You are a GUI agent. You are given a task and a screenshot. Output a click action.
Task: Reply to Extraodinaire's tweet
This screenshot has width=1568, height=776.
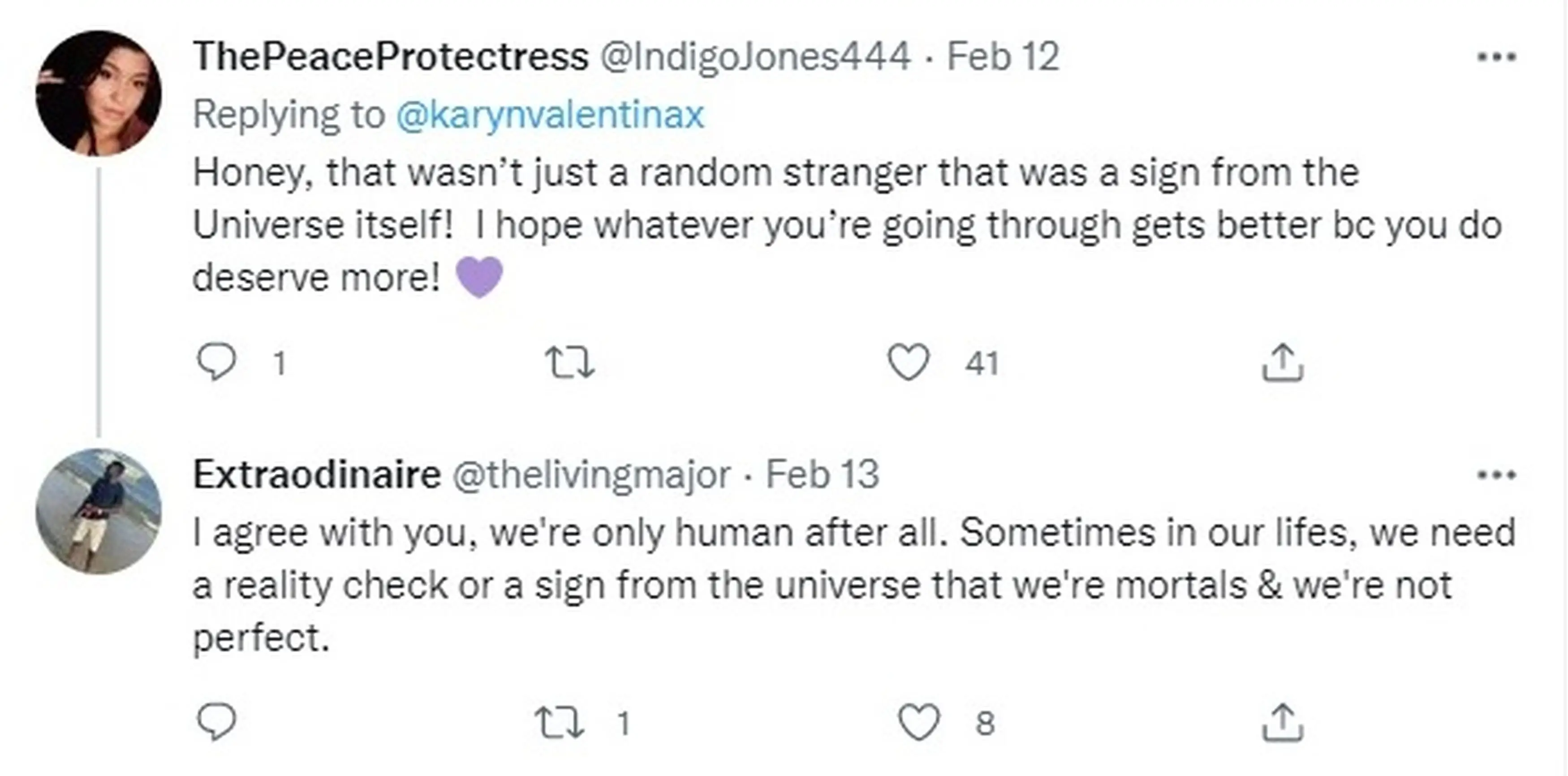(217, 722)
